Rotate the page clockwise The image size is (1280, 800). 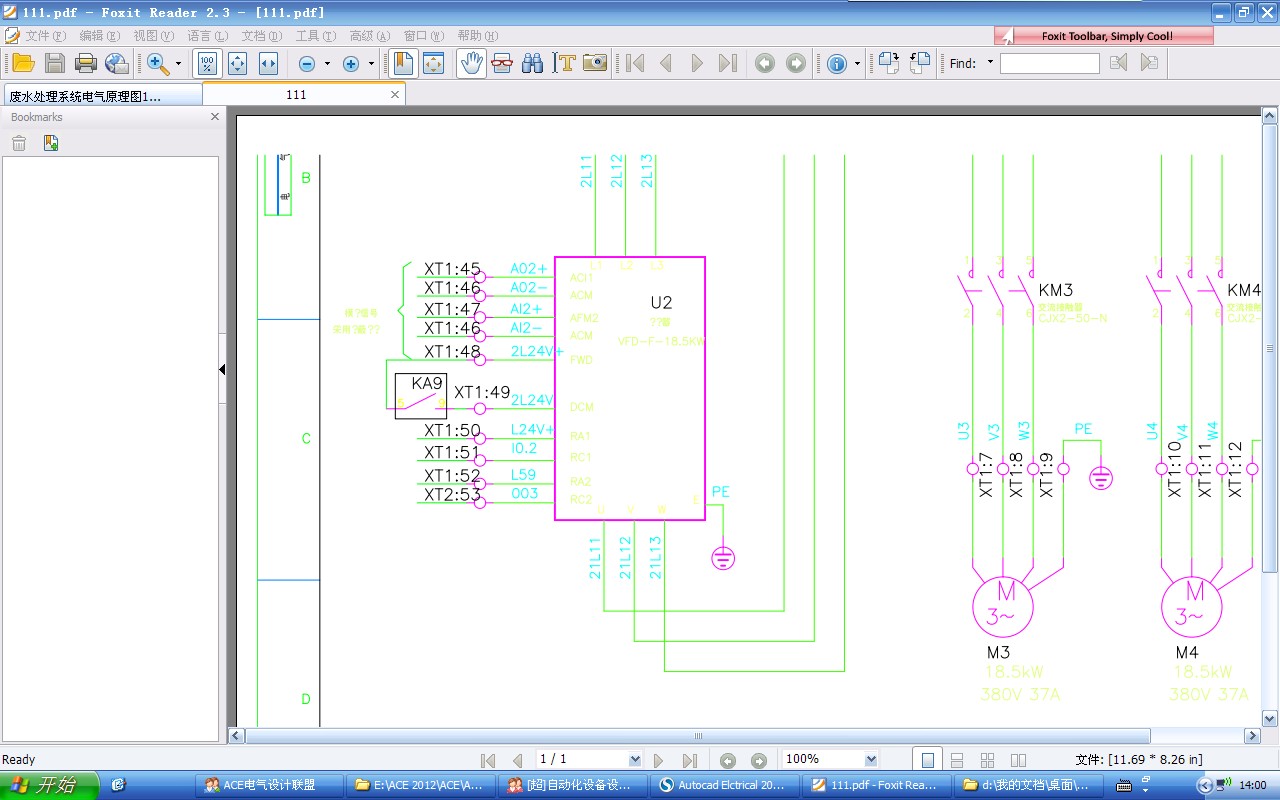[x=889, y=63]
